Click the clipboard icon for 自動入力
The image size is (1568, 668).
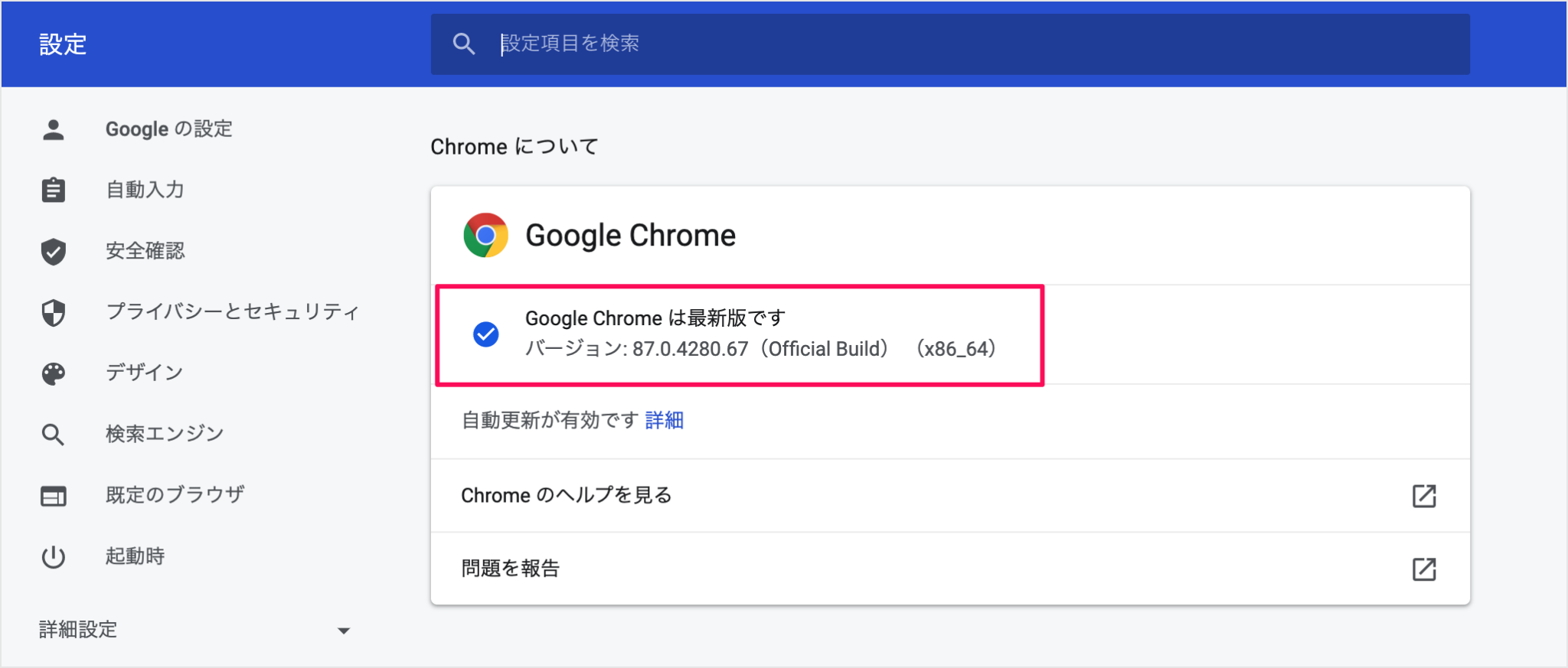pyautogui.click(x=54, y=190)
